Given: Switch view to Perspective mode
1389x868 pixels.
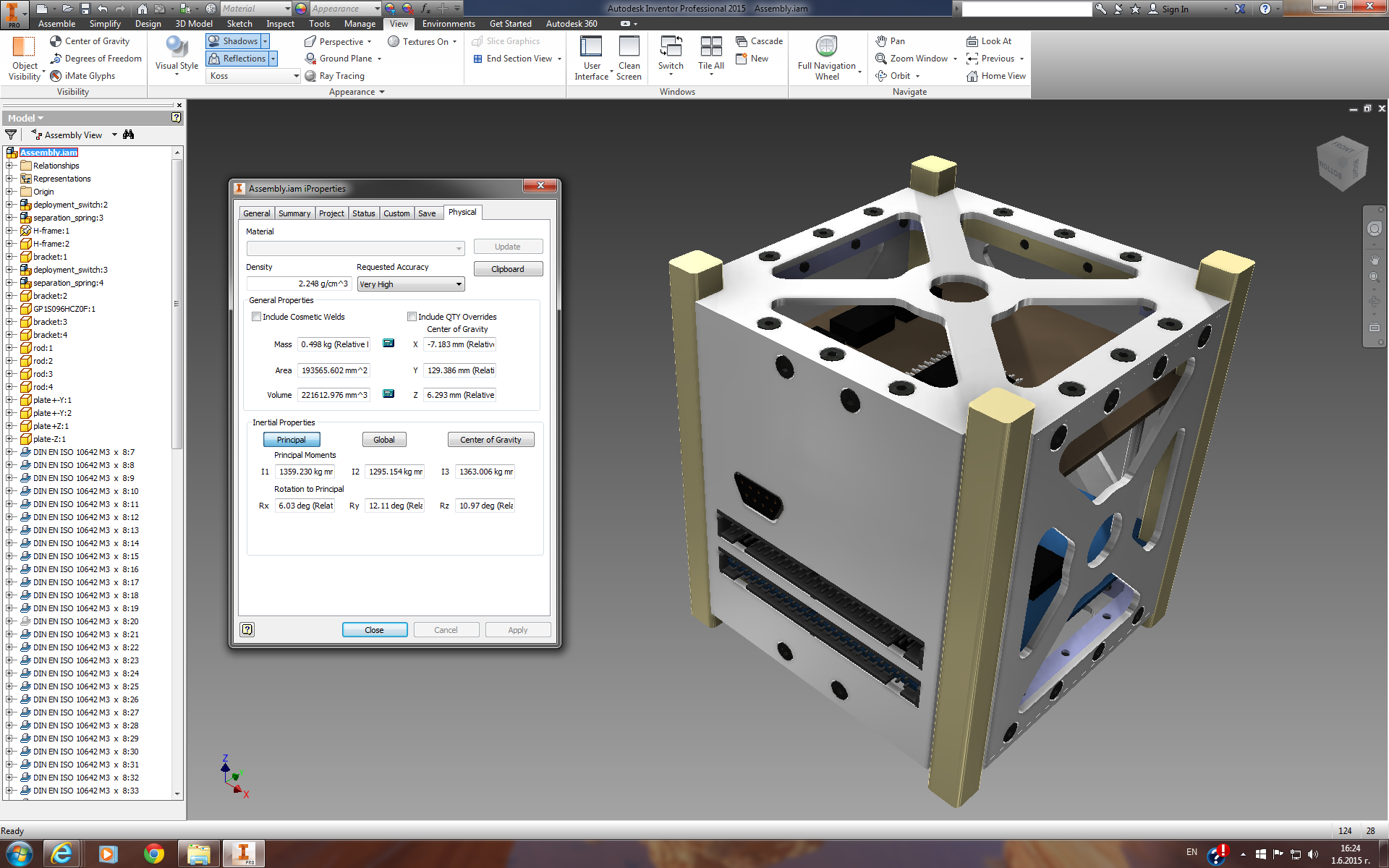Looking at the screenshot, I should pyautogui.click(x=338, y=41).
